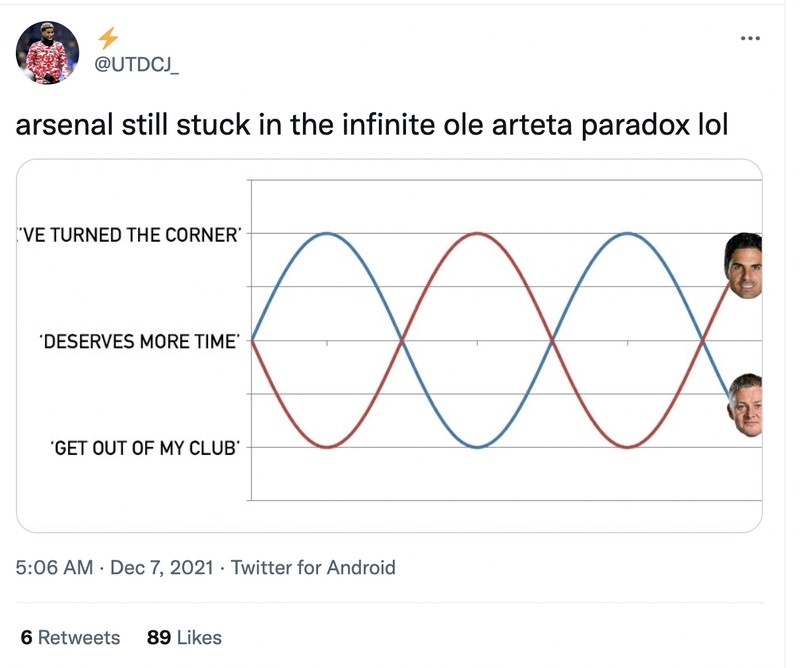View the 6 Retweets list
The height and width of the screenshot is (668, 800).
(x=70, y=637)
